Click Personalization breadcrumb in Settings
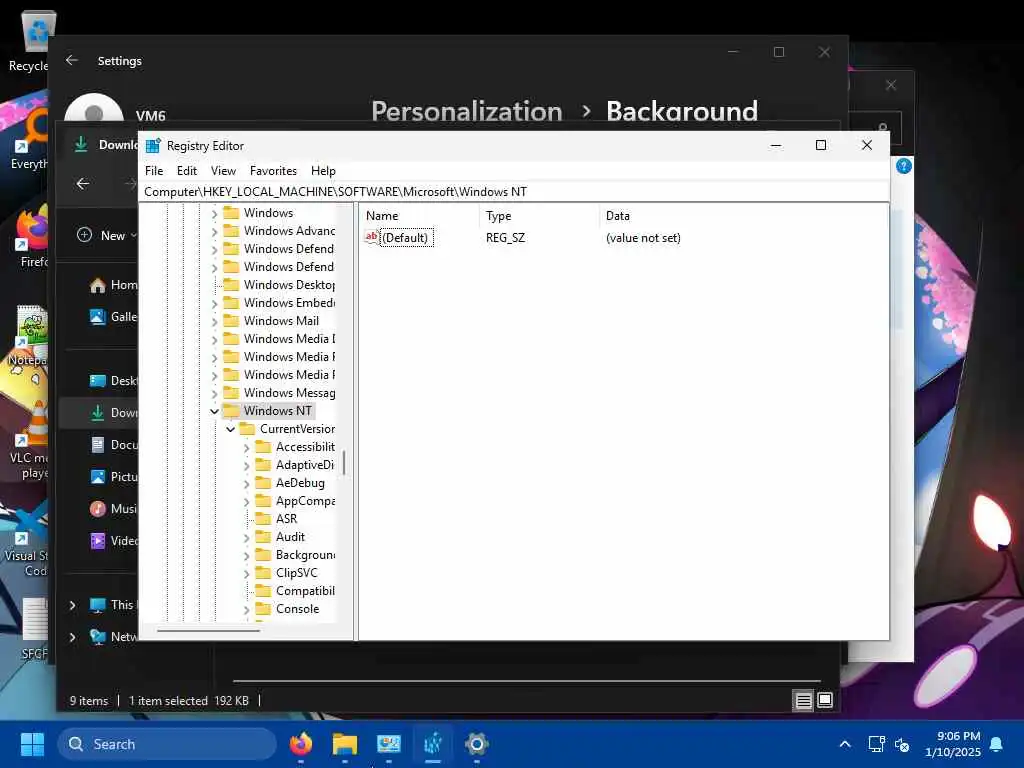Viewport: 1024px width, 768px height. [x=467, y=111]
